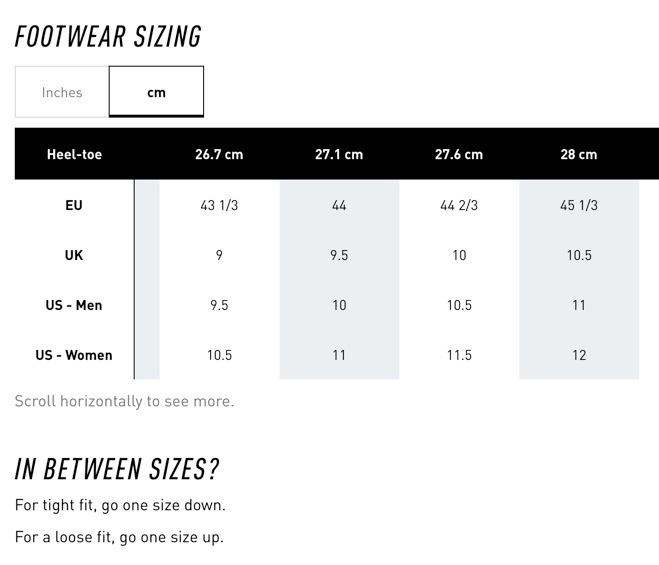Click the Footwear Sizing heading
The image size is (659, 565).
tap(108, 36)
